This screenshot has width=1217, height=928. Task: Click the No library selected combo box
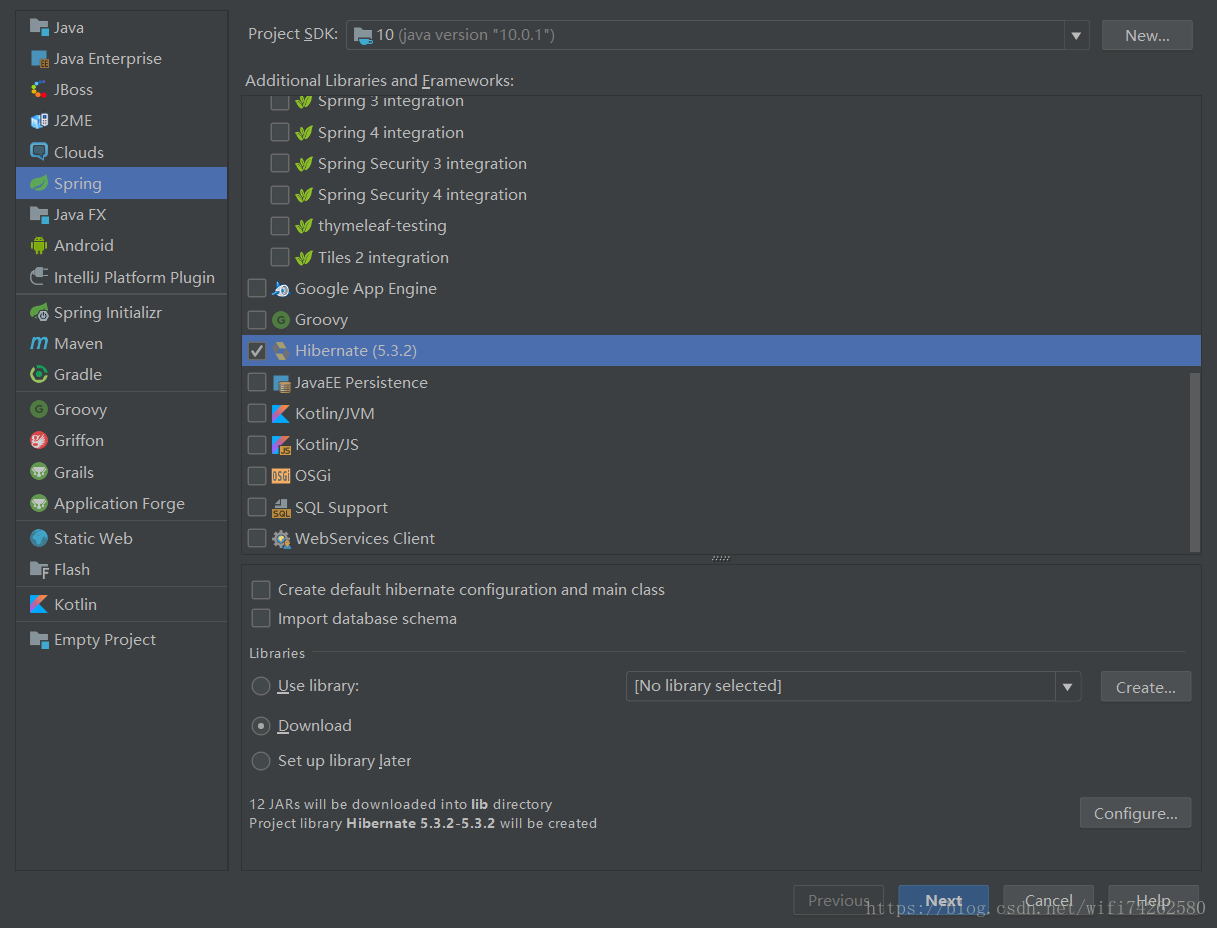click(853, 686)
